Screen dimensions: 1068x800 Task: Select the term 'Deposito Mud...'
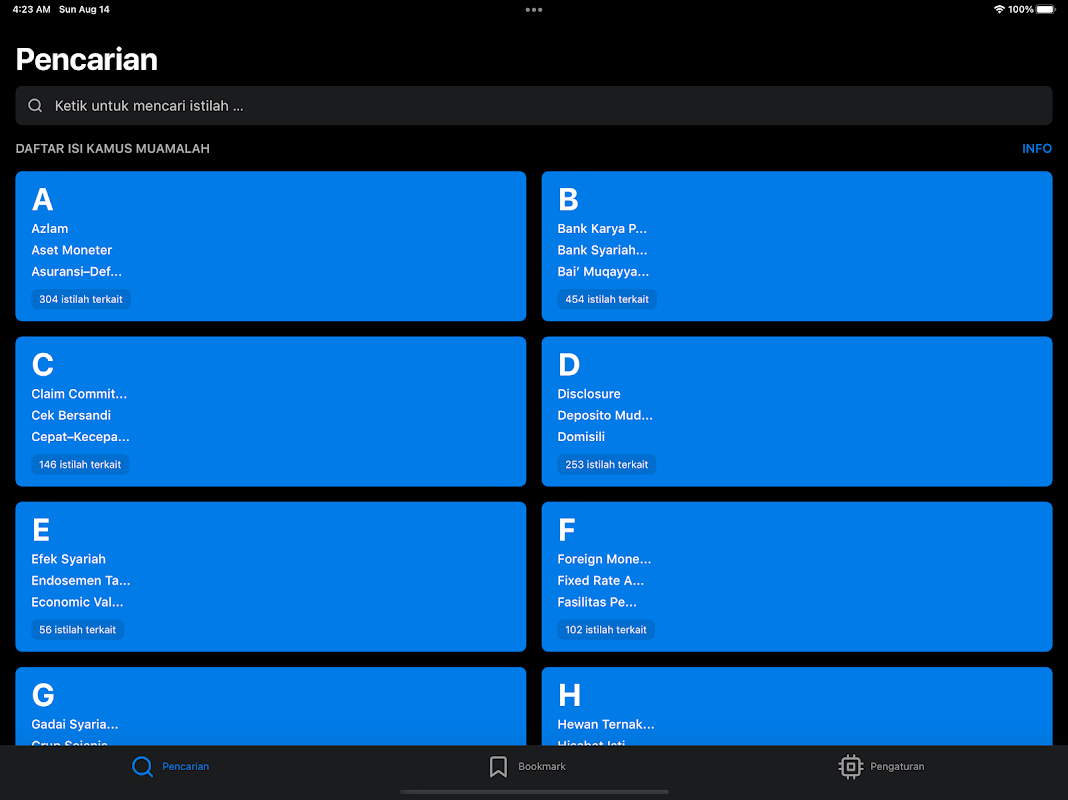(605, 415)
